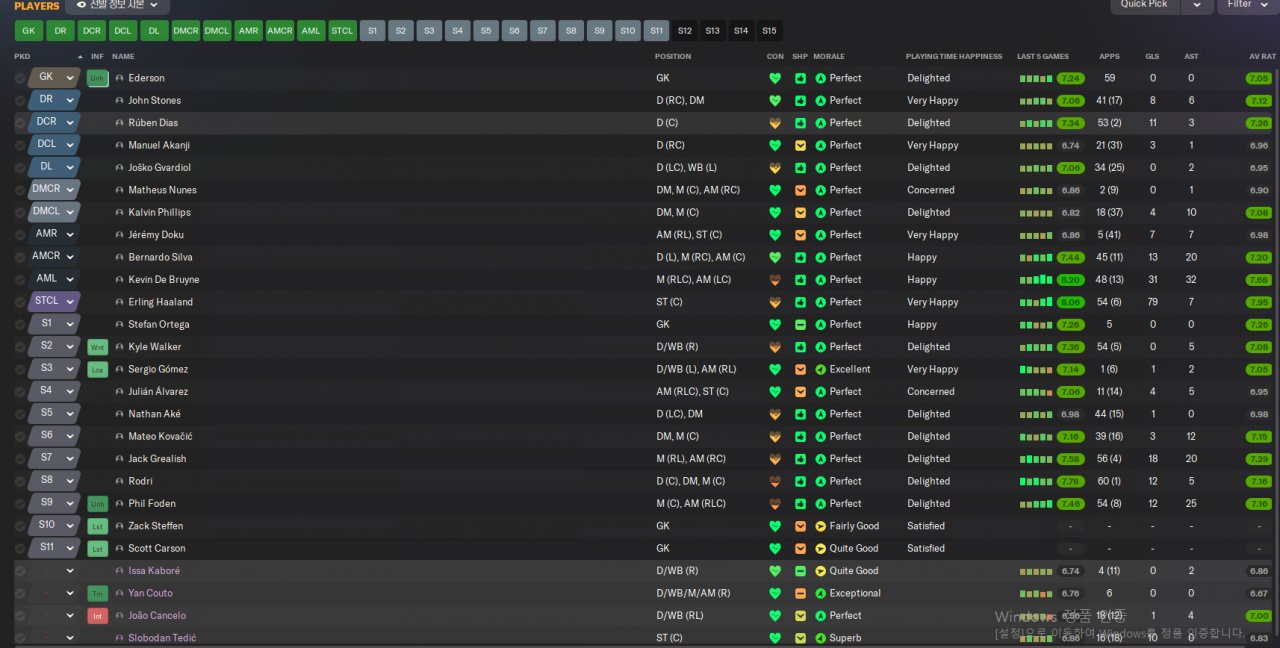
Task: Select the S11 substitute tab
Action: pyautogui.click(x=657, y=31)
